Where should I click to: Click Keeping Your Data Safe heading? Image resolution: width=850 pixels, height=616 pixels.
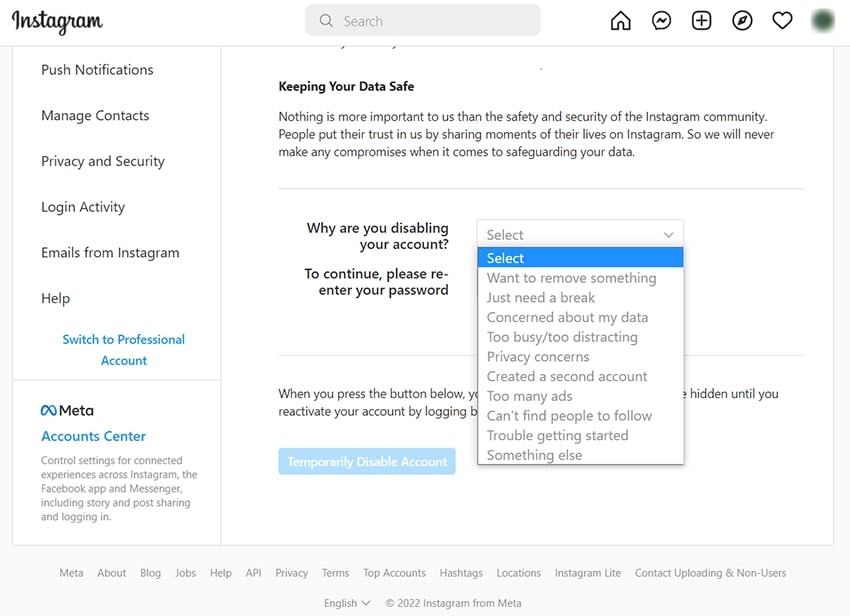[x=346, y=86]
